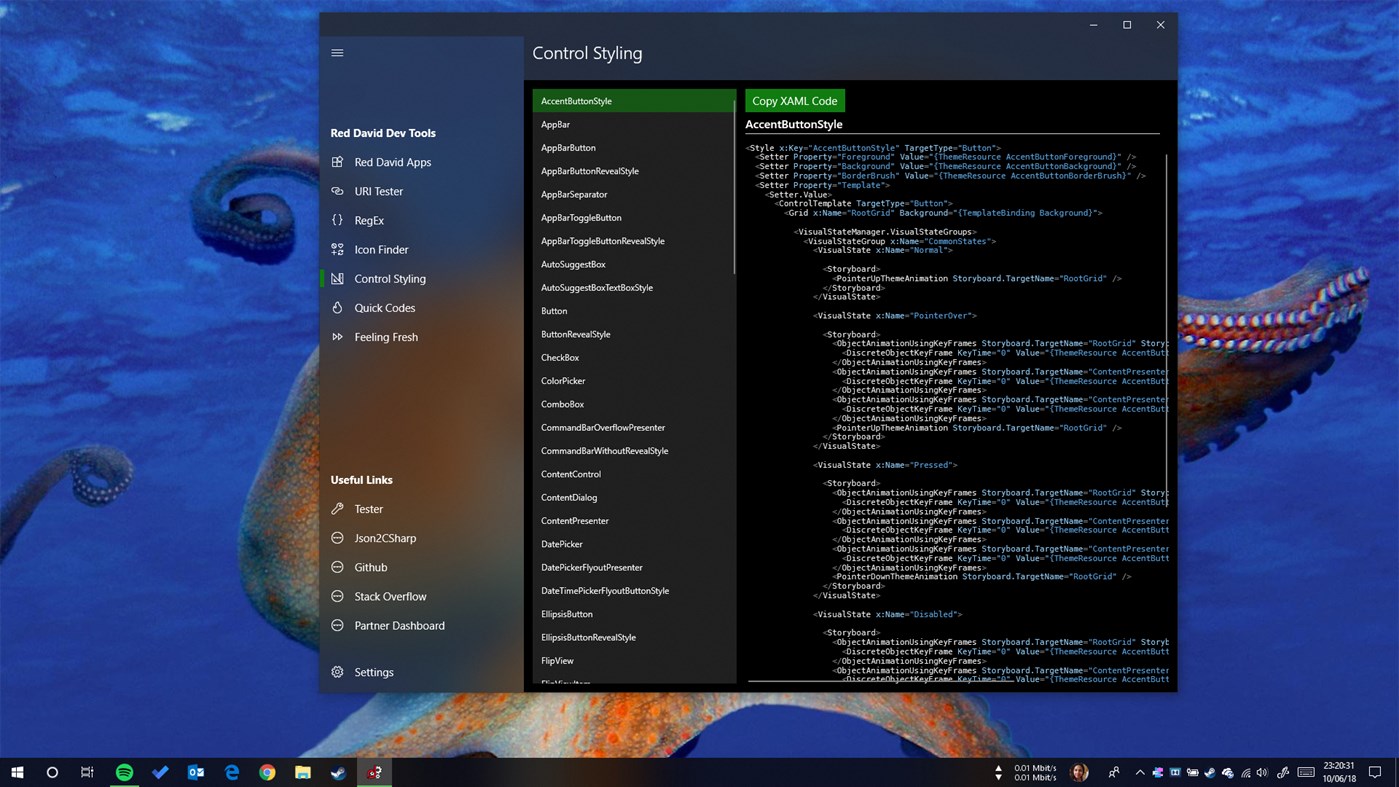1399x787 pixels.
Task: Open the Settings gear icon
Action: pos(337,672)
